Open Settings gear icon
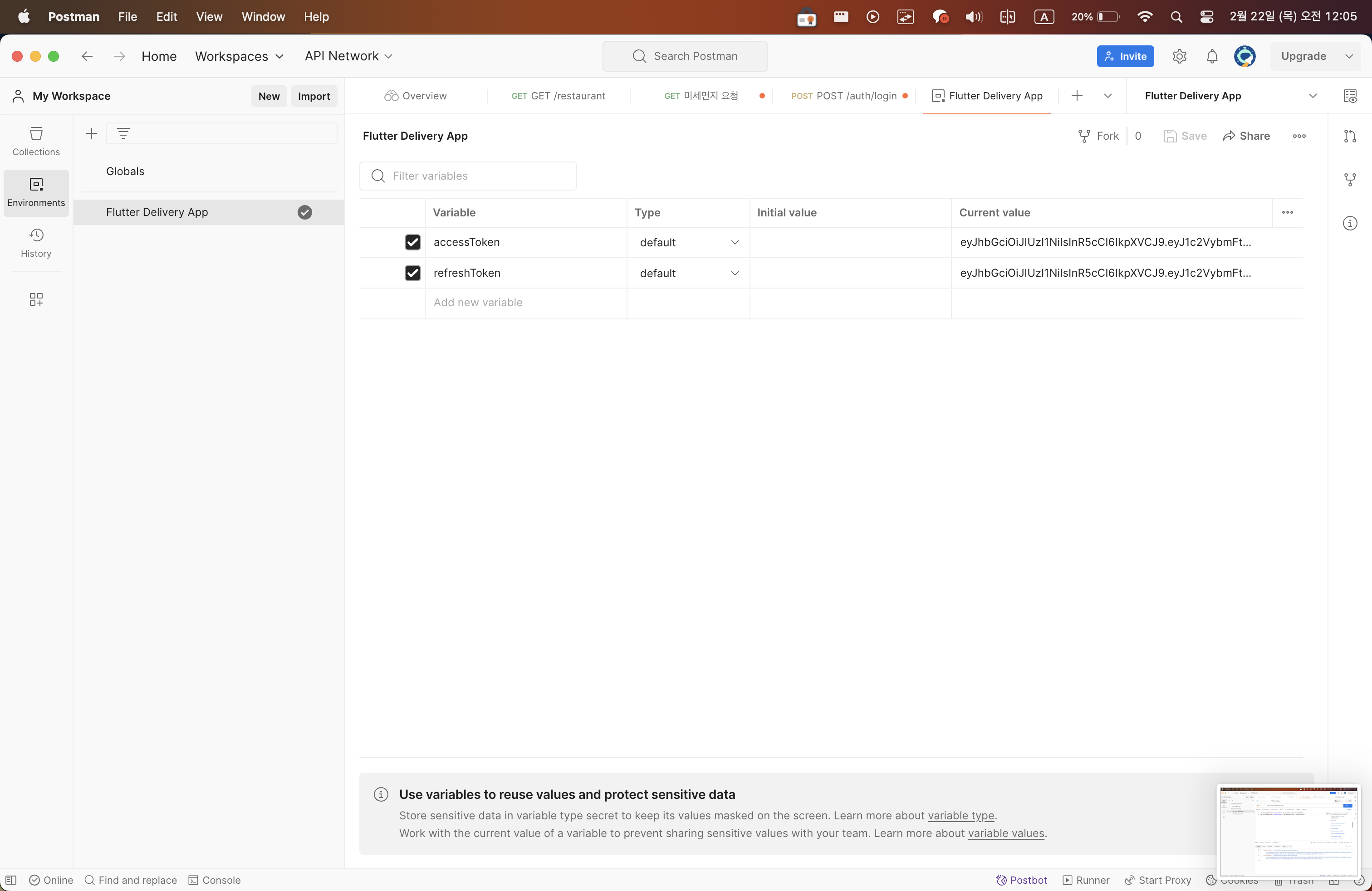 coord(1179,56)
